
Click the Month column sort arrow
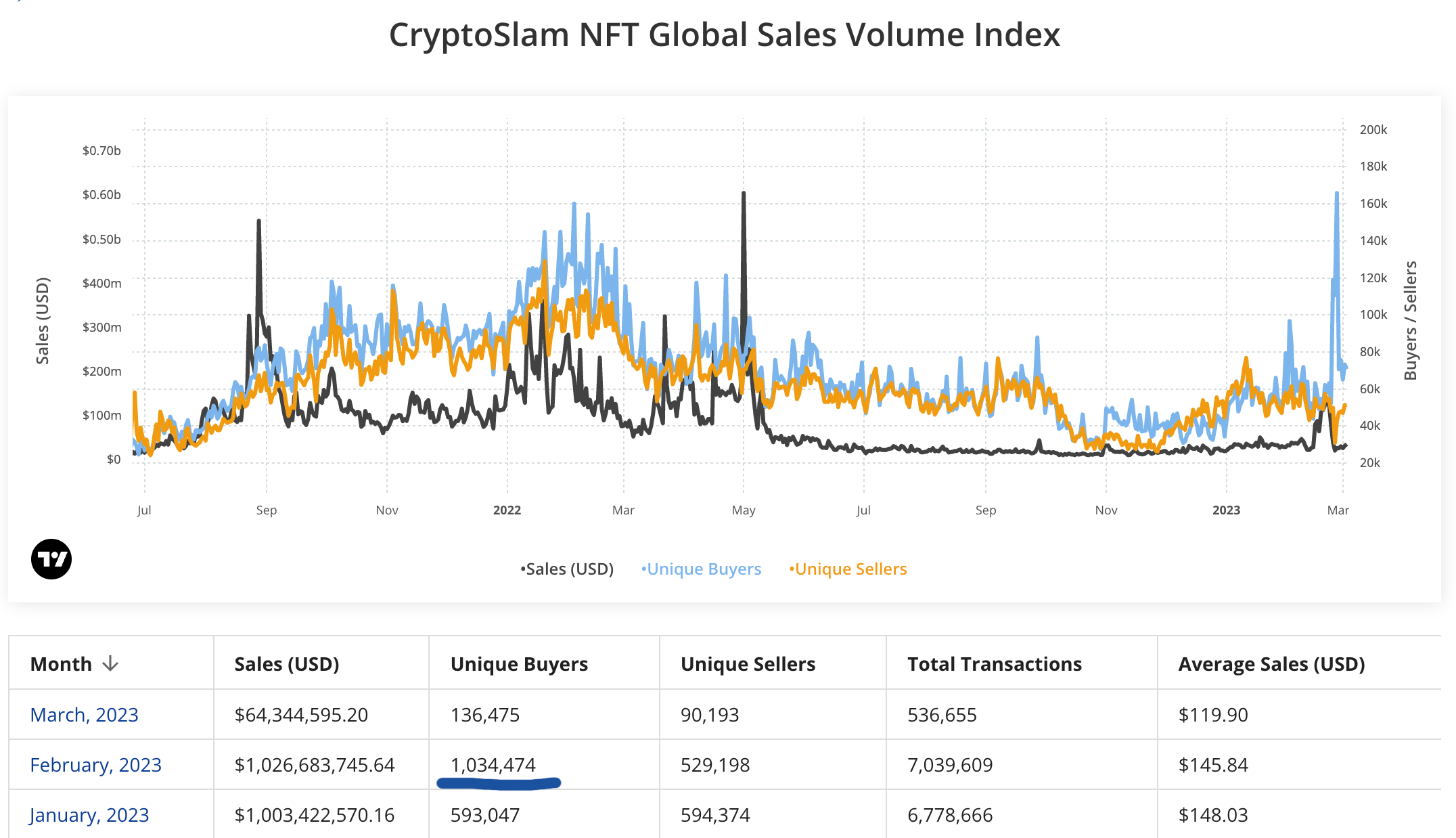point(110,664)
